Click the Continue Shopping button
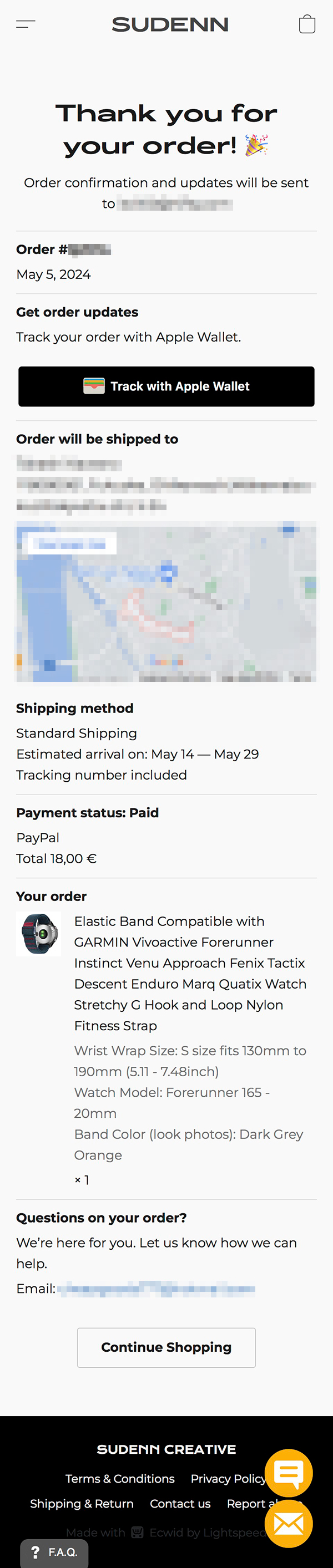 [x=166, y=1348]
